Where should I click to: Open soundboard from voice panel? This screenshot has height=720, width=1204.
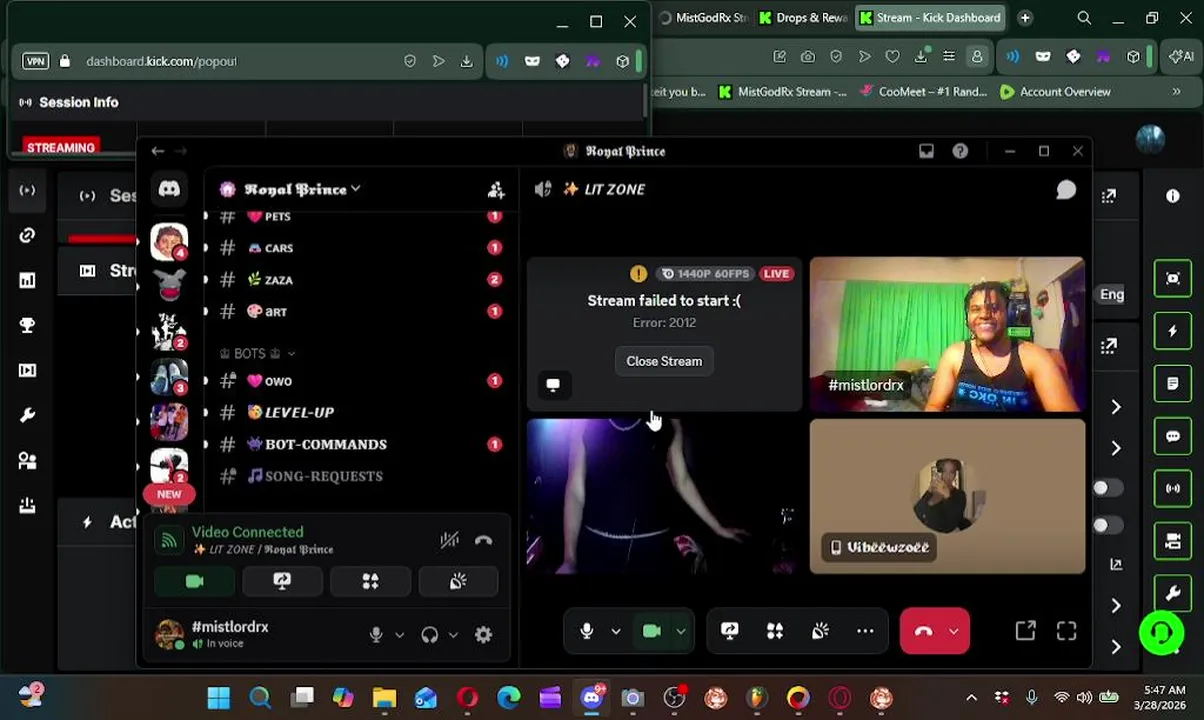coord(458,581)
